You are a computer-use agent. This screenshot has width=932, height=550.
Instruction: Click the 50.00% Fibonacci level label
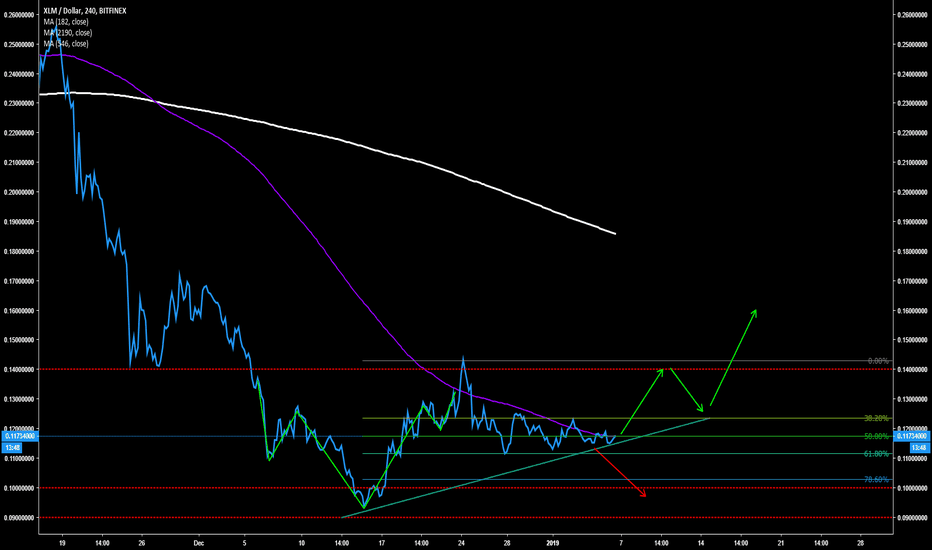876,436
